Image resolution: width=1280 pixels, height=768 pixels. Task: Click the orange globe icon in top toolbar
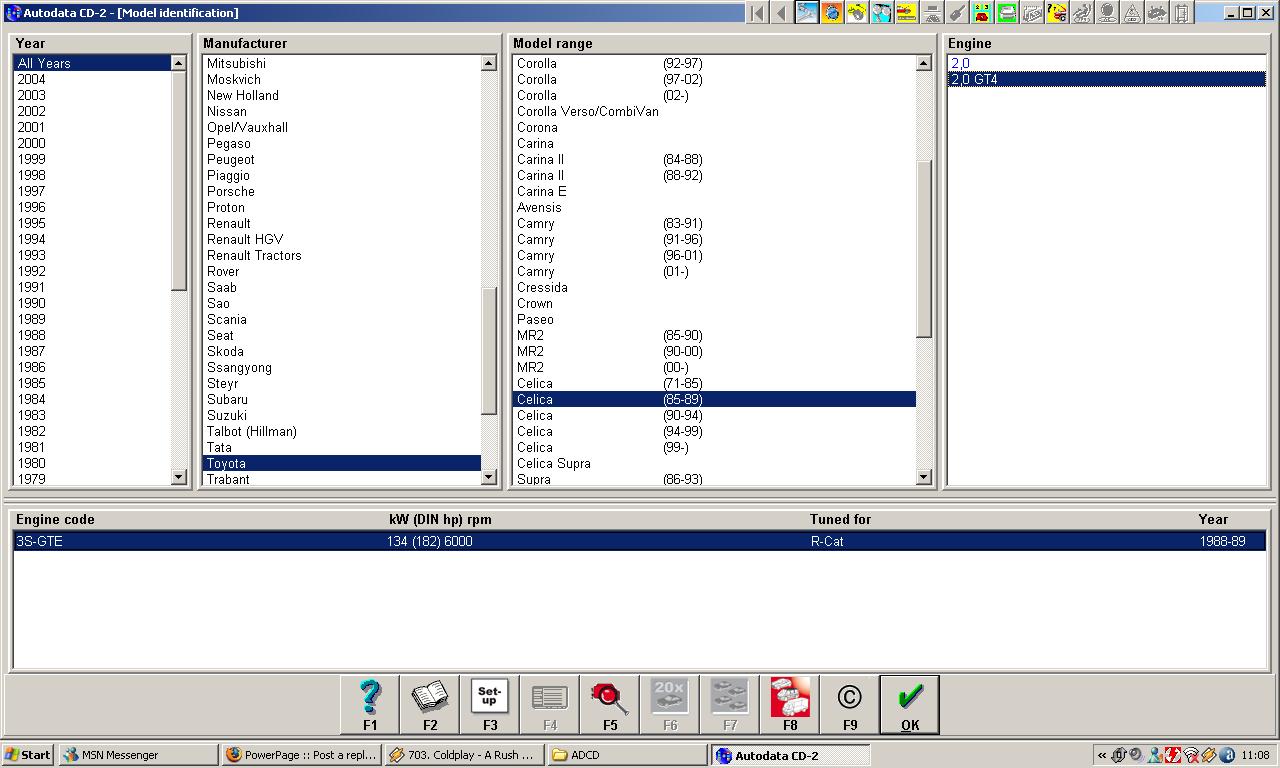tap(832, 13)
